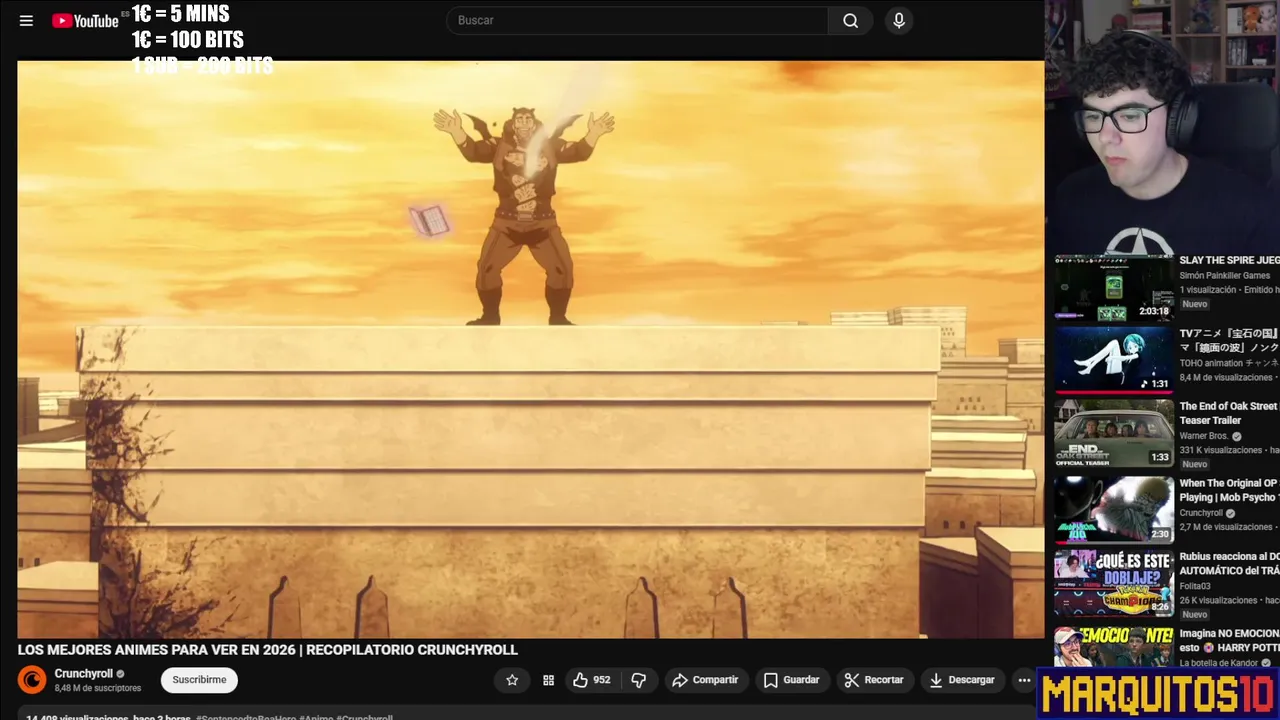Go to the YouTube home logo

[85, 20]
